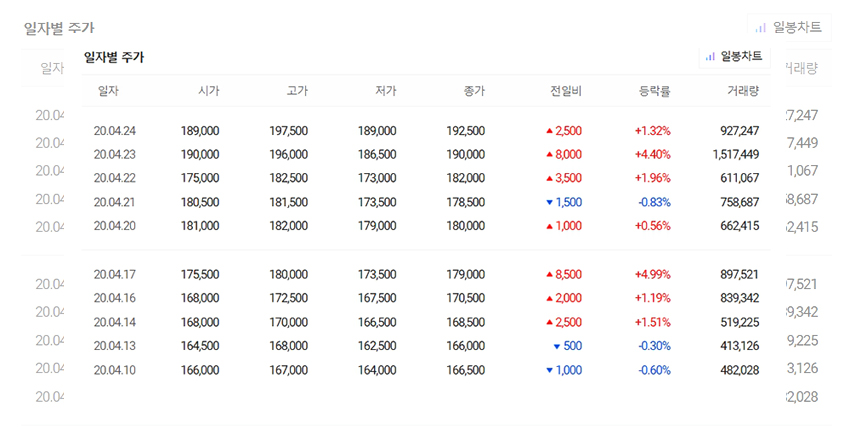This screenshot has height=438, width=850.
Task: Click the 전일비 column header
Action: click(566, 91)
